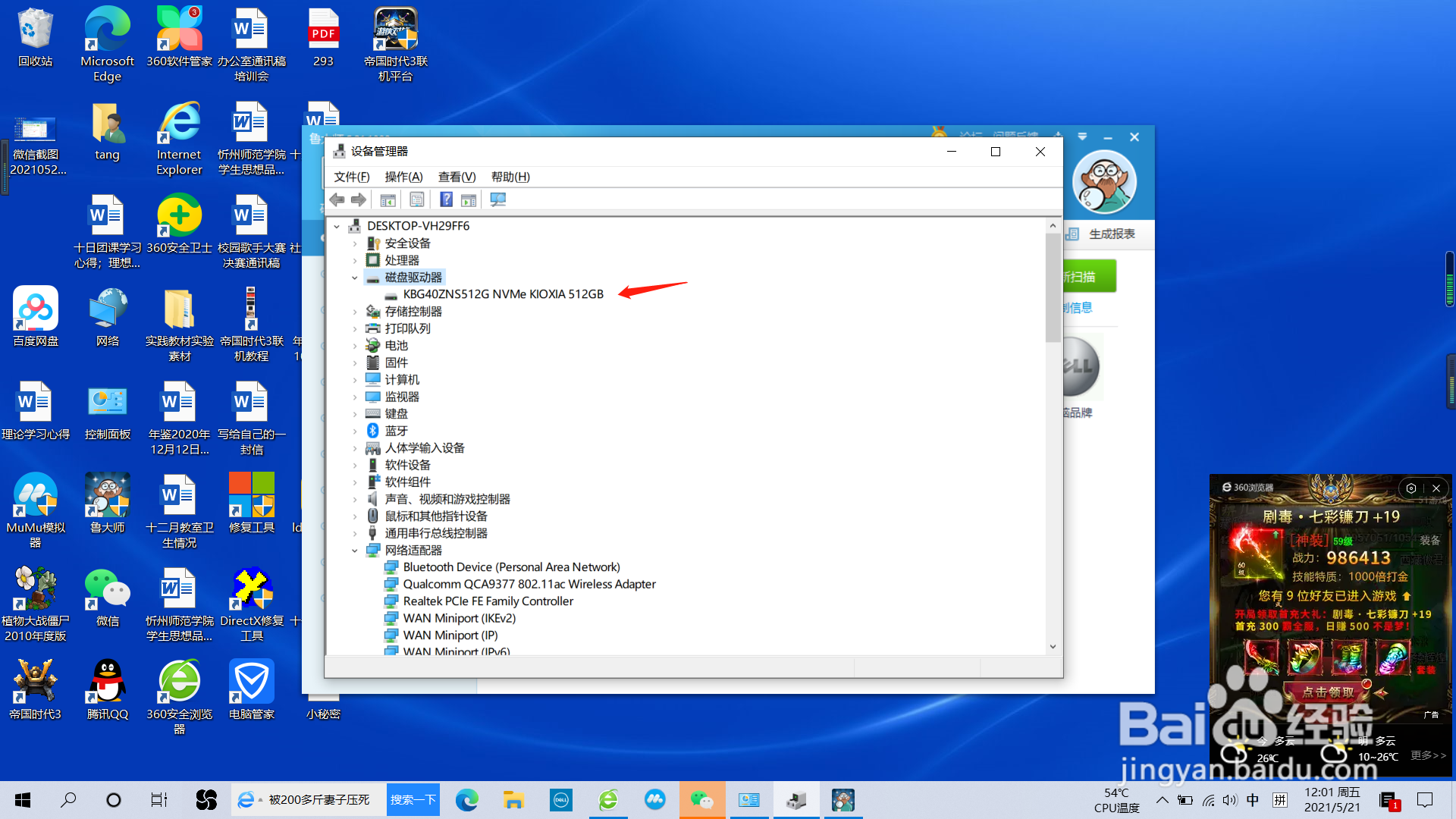
Task: Collapse the 网络适配器 network adapters node
Action: pos(354,551)
